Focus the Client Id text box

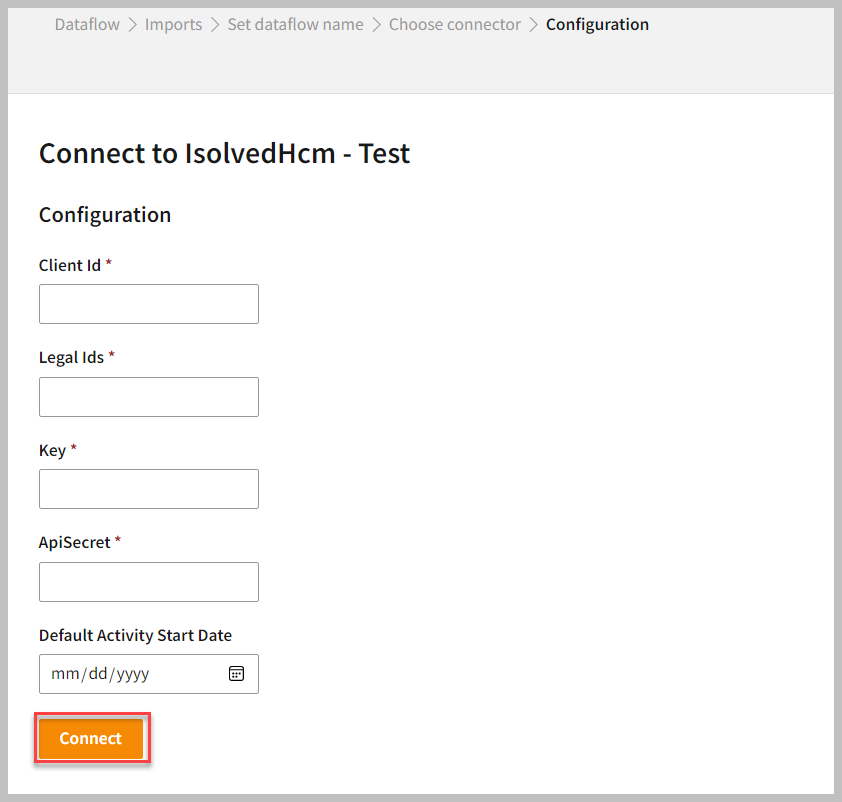[149, 304]
